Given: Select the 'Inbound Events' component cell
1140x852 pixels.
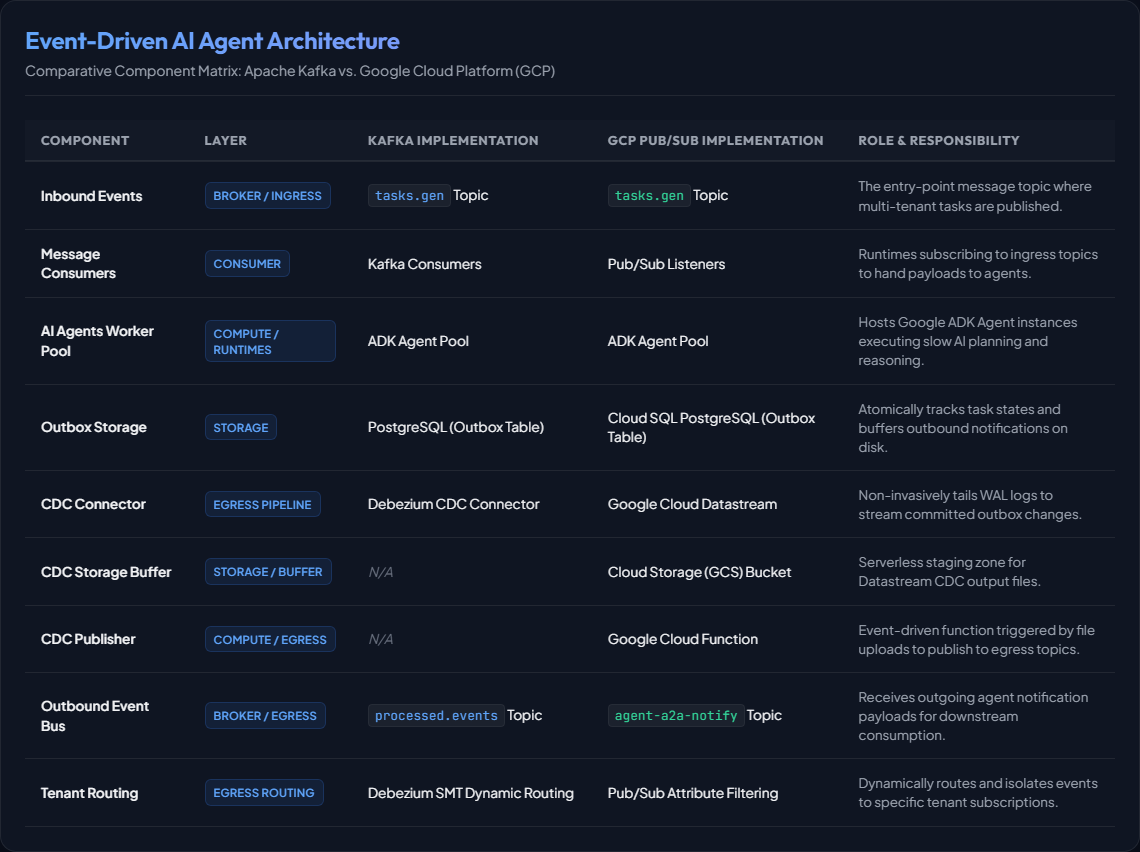Looking at the screenshot, I should (x=92, y=196).
